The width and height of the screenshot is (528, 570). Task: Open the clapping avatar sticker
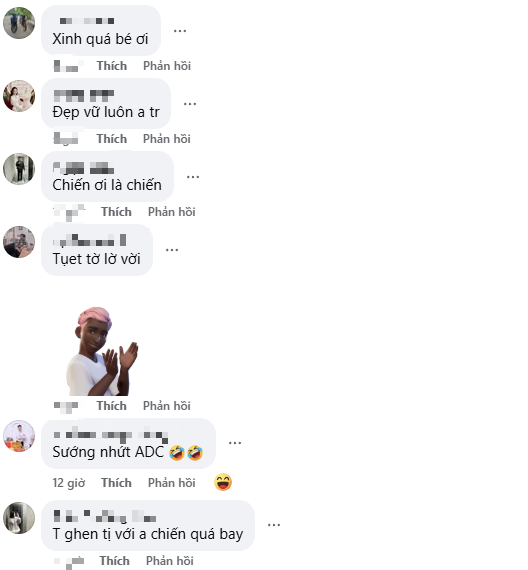click(102, 351)
